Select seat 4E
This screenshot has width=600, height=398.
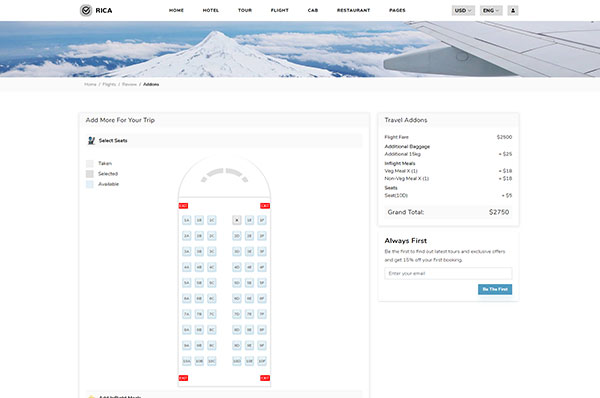coord(249,267)
